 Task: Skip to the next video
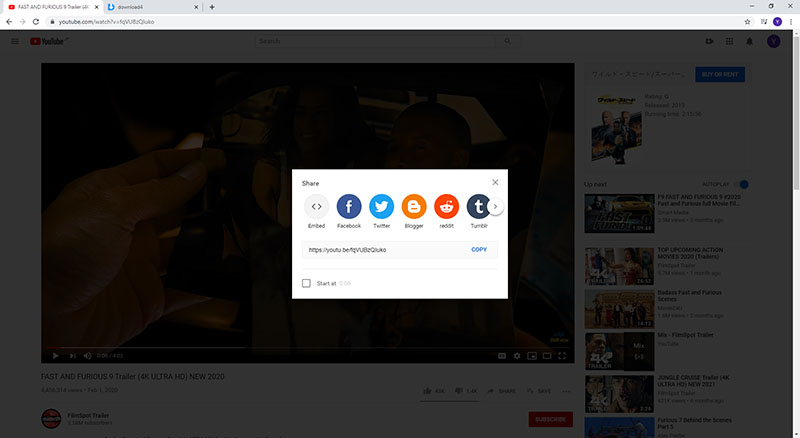tap(72, 356)
